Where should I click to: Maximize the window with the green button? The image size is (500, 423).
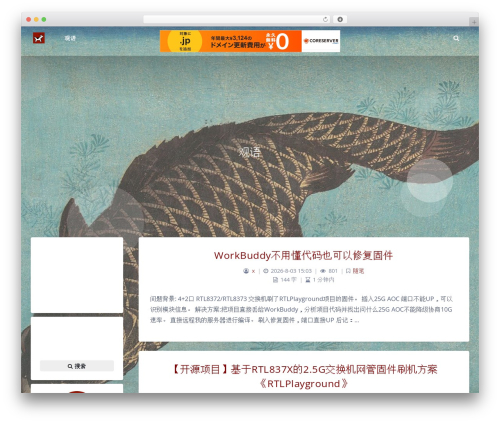pos(44,19)
